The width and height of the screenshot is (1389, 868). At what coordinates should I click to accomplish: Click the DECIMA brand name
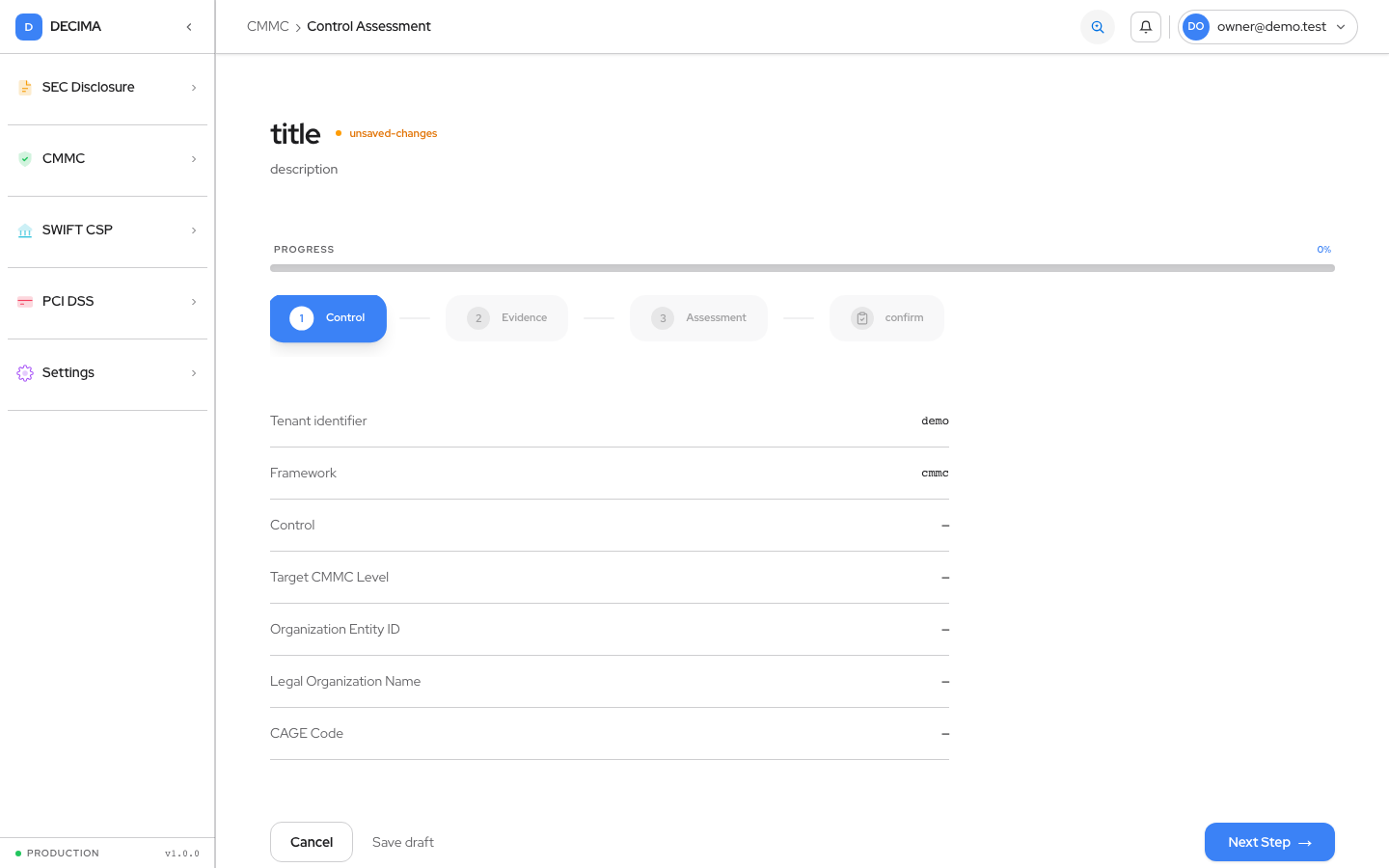coord(75,27)
